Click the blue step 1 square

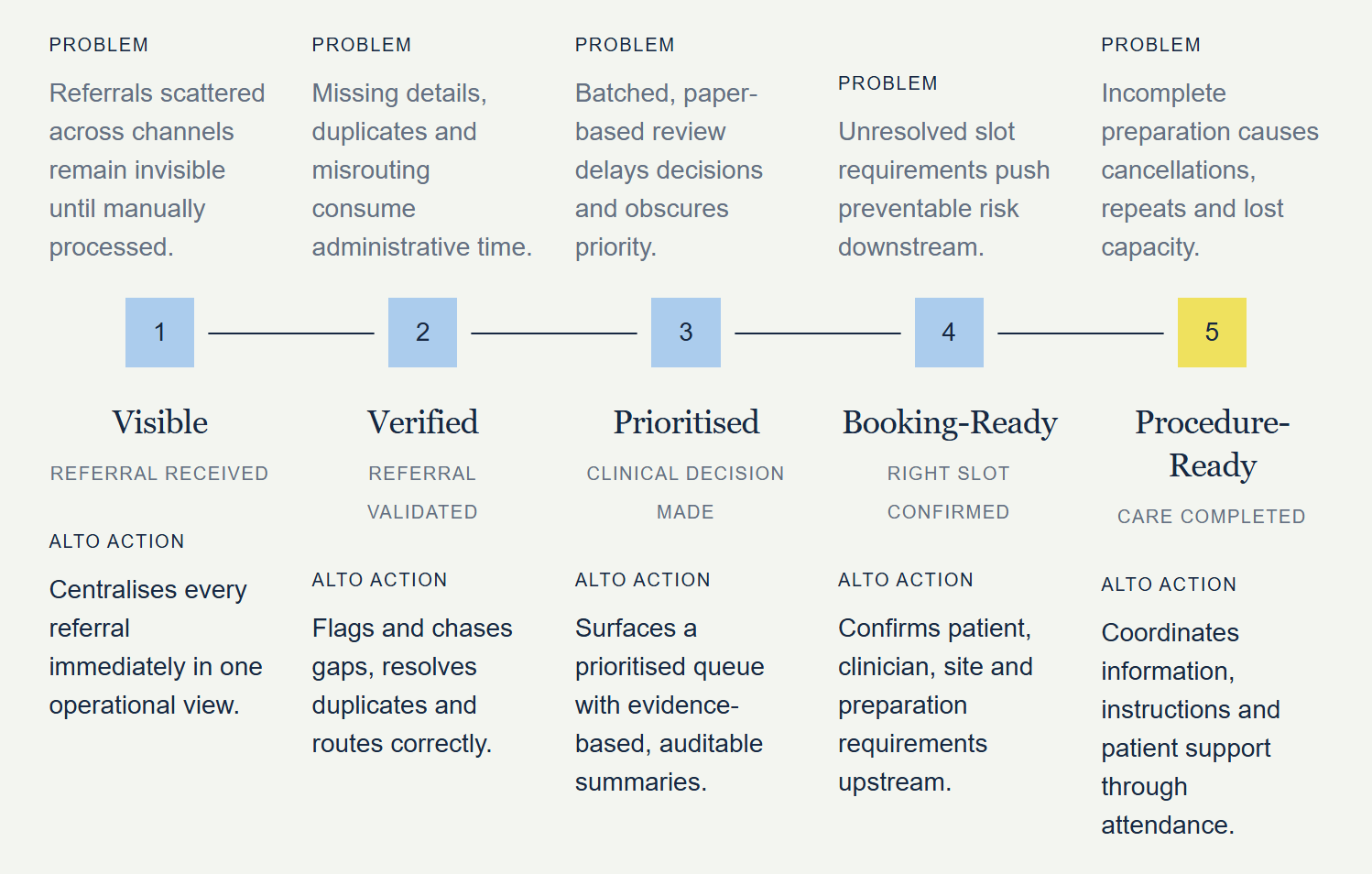tap(159, 333)
